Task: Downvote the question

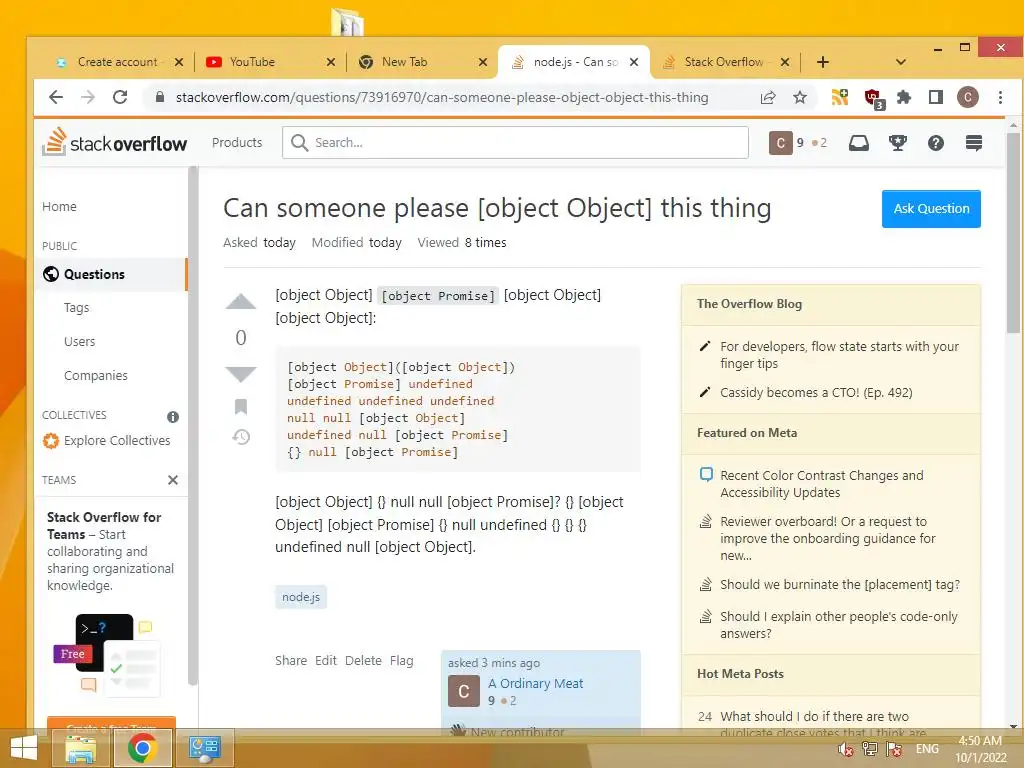Action: click(241, 374)
